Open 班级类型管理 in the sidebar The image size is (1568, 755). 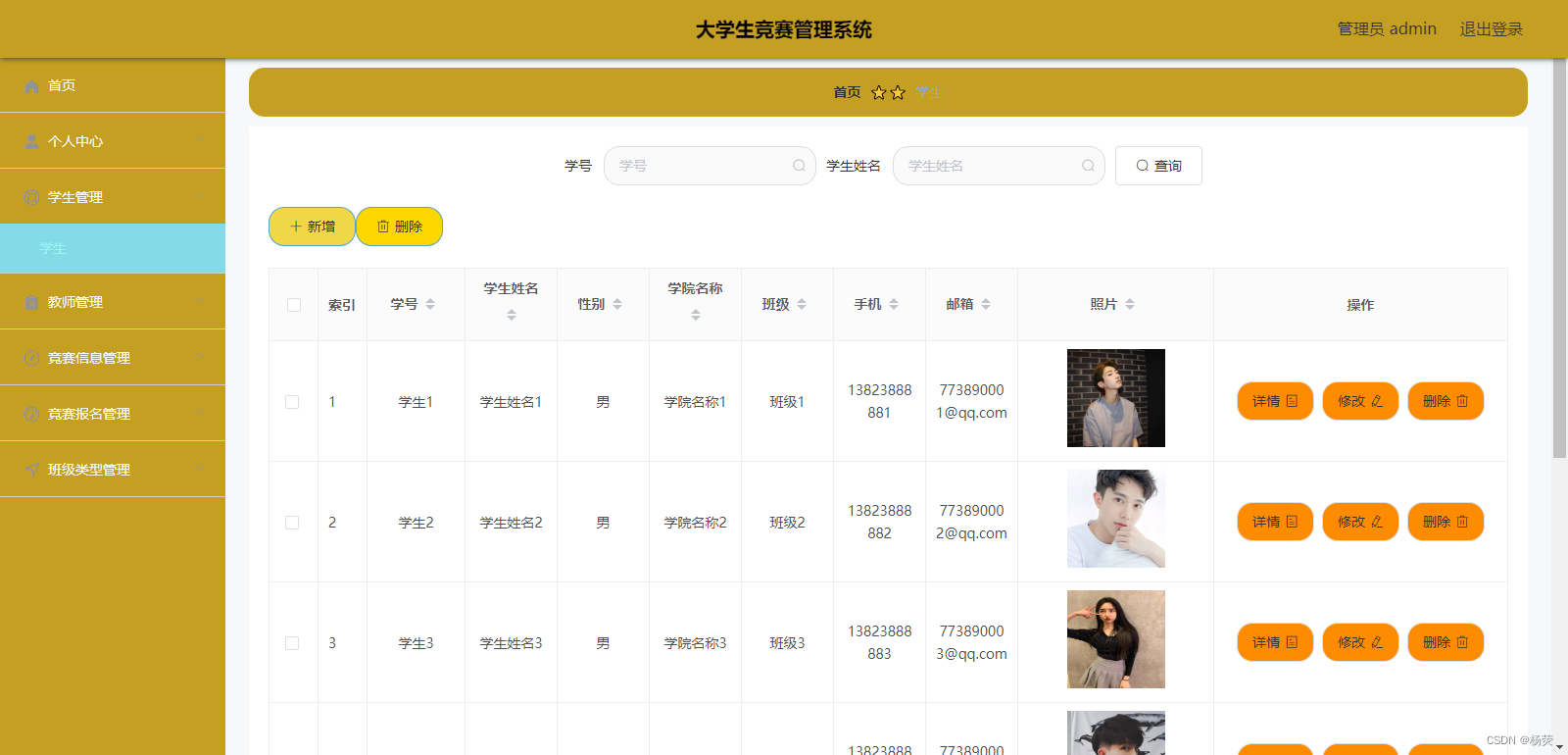tap(113, 470)
